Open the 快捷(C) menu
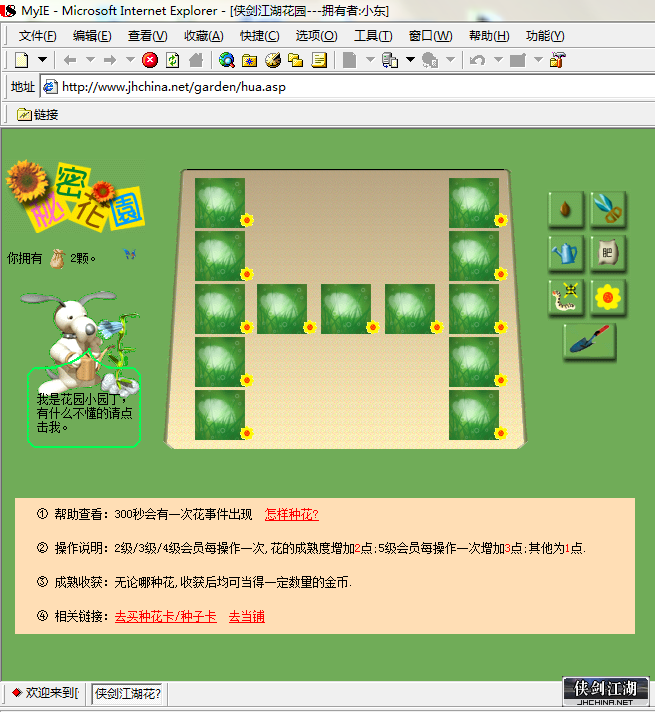 pyautogui.click(x=260, y=35)
